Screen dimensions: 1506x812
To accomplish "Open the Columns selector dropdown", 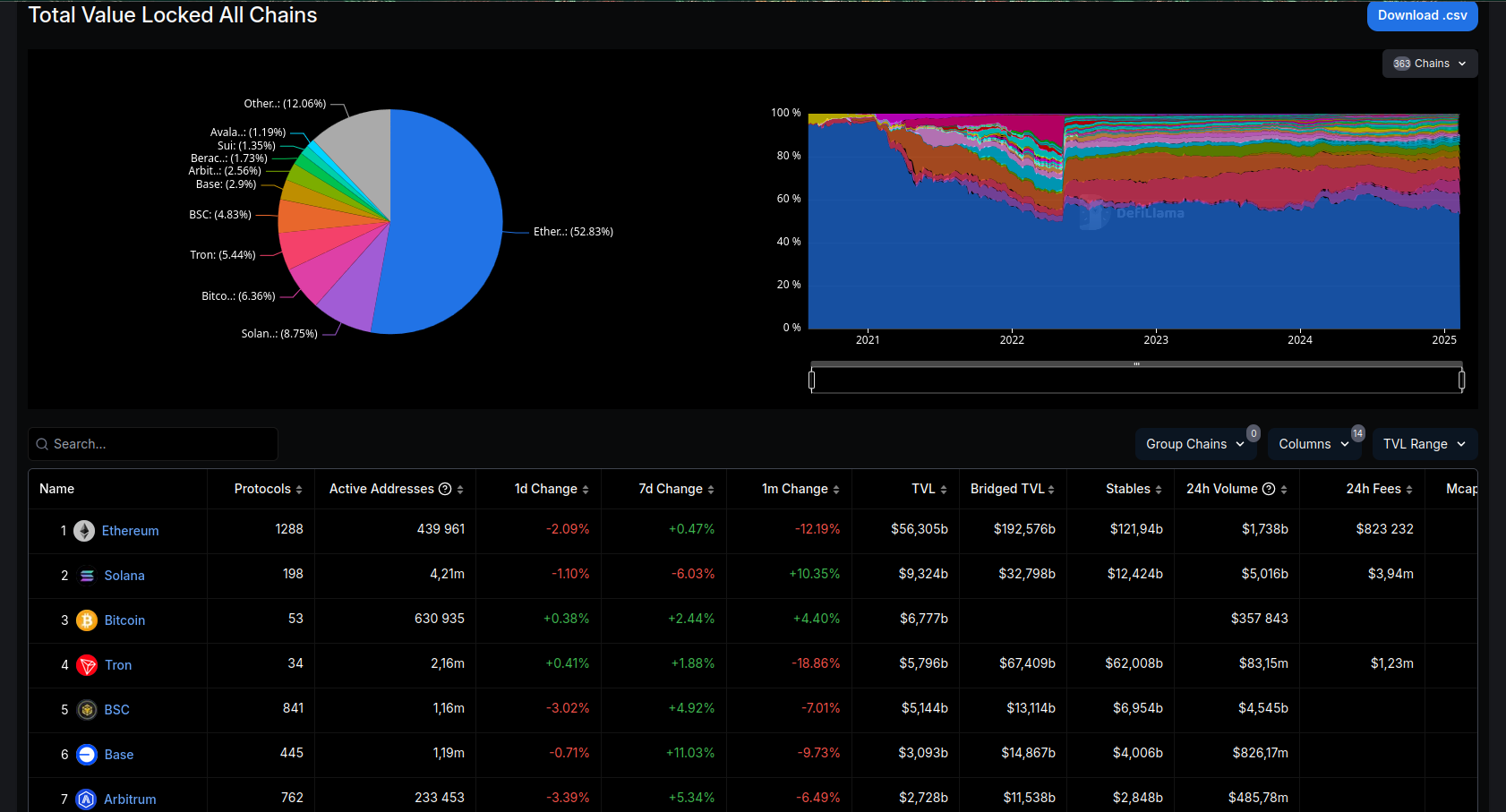I will click(1313, 444).
